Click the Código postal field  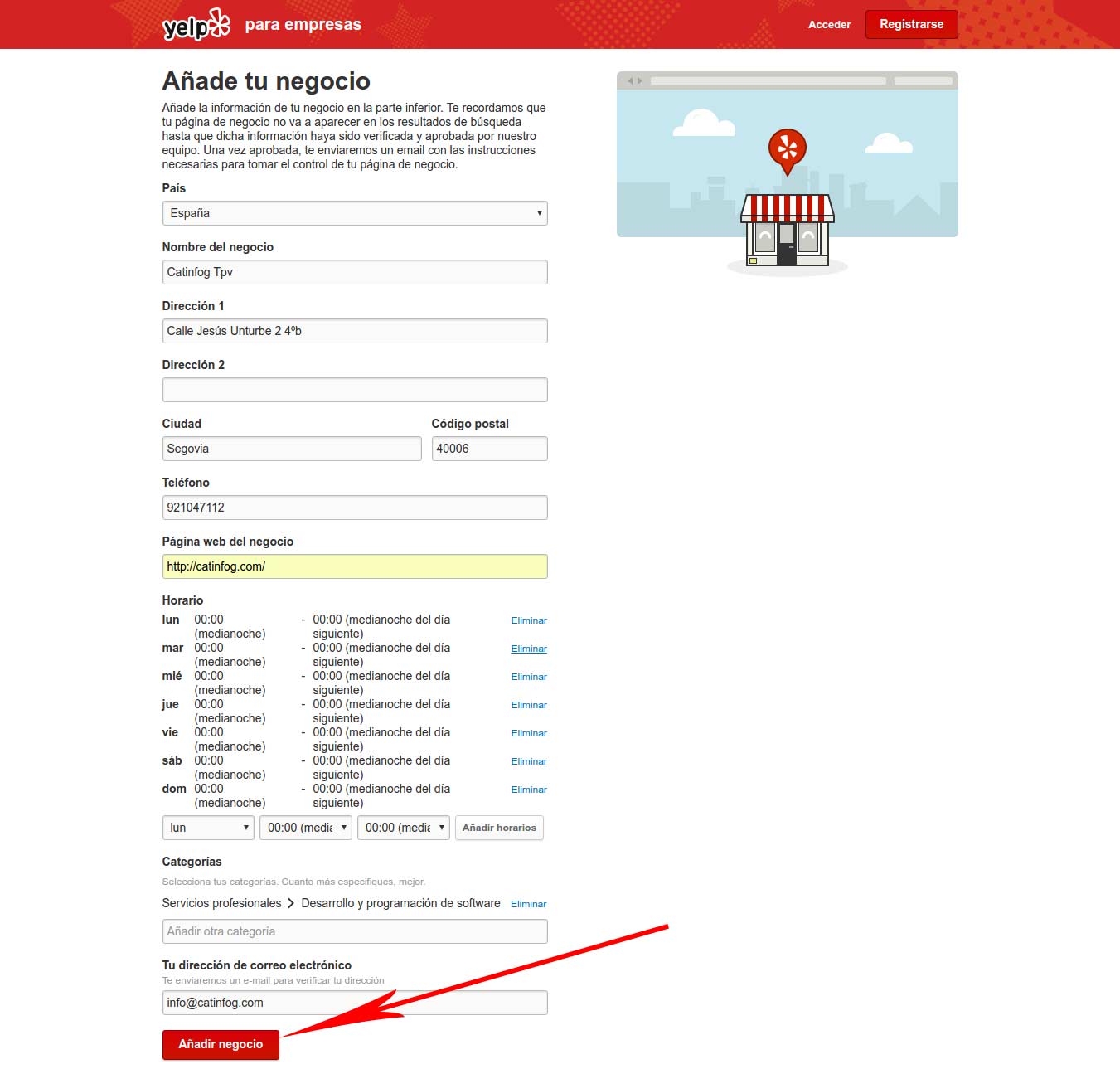coord(489,449)
